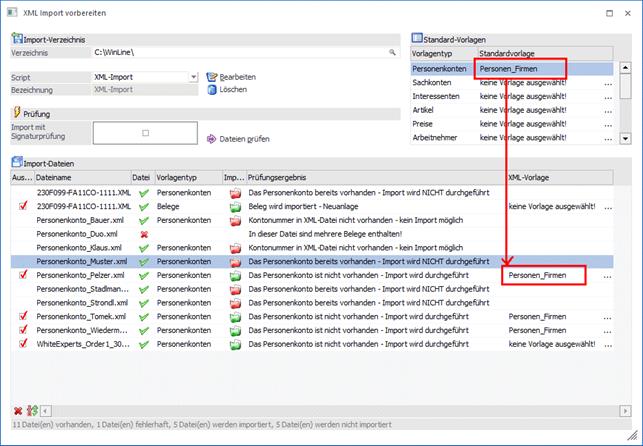Toggle the Import mit Signaturprüfung checkbox
The image size is (643, 446).
pyautogui.click(x=145, y=132)
